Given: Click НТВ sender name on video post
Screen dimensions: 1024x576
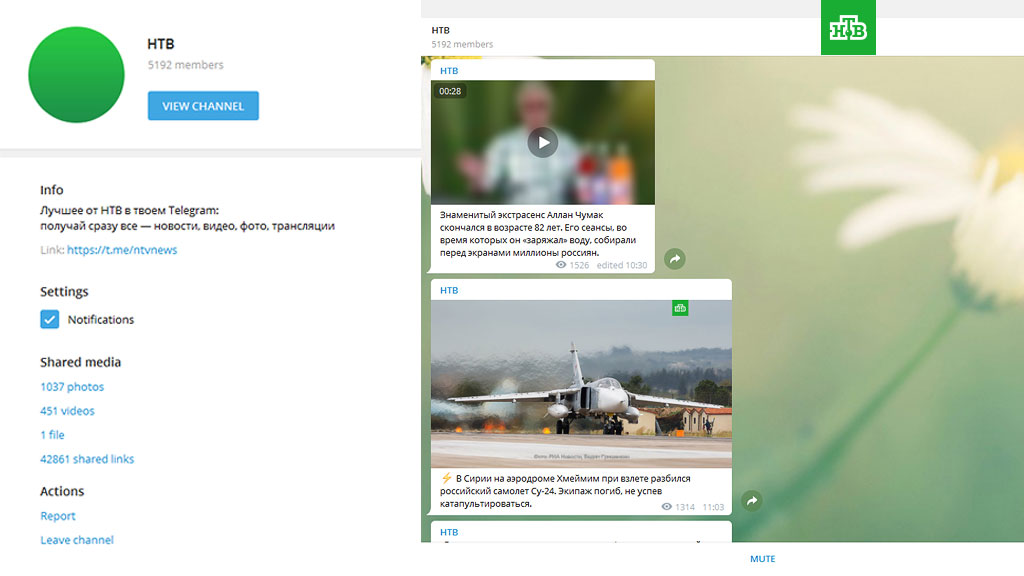Looking at the screenshot, I should point(449,71).
